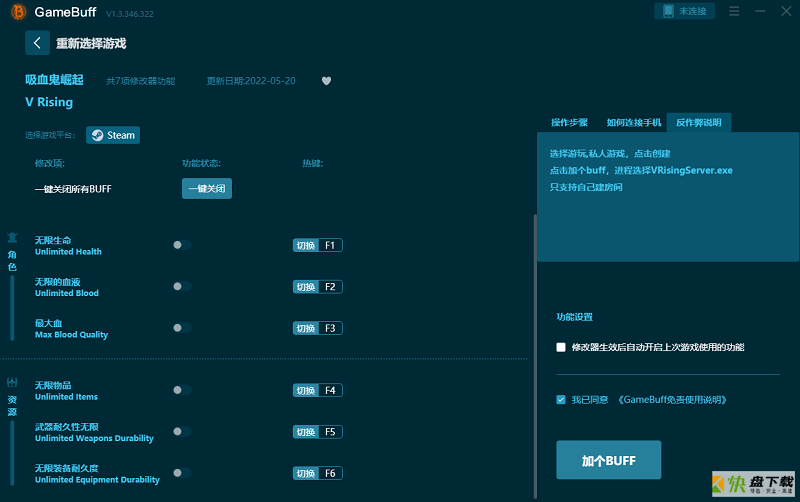The image size is (800, 502).
Task: Switch to the 如何连接手机 tab
Action: pos(634,122)
